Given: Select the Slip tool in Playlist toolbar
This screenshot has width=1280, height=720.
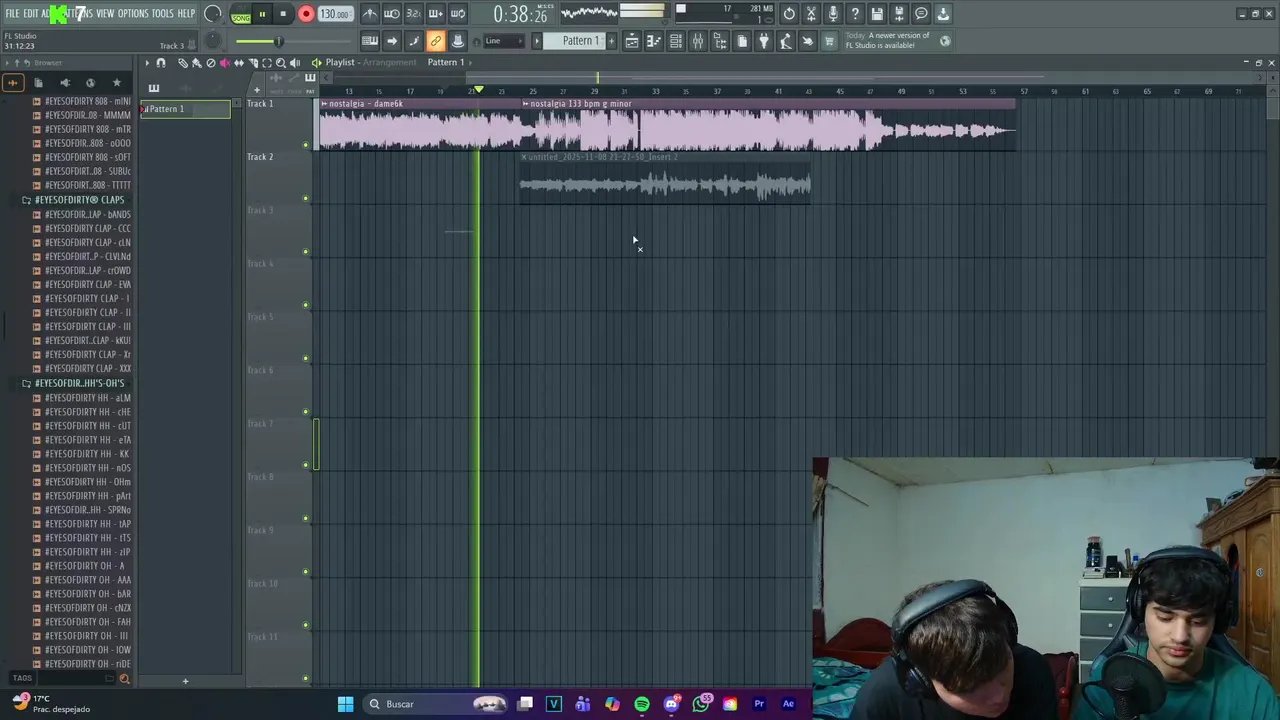Looking at the screenshot, I should pyautogui.click(x=238, y=63).
